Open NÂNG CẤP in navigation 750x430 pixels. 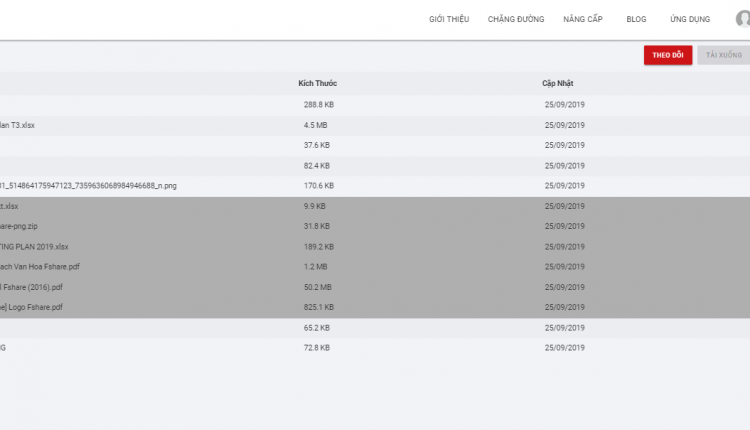[583, 19]
